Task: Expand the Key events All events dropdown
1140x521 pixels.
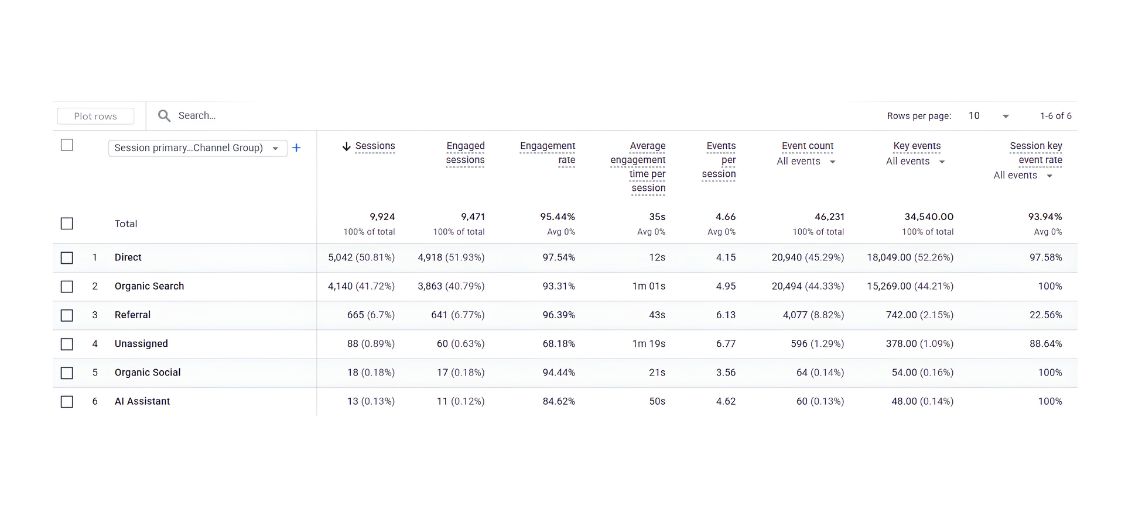Action: pos(915,161)
